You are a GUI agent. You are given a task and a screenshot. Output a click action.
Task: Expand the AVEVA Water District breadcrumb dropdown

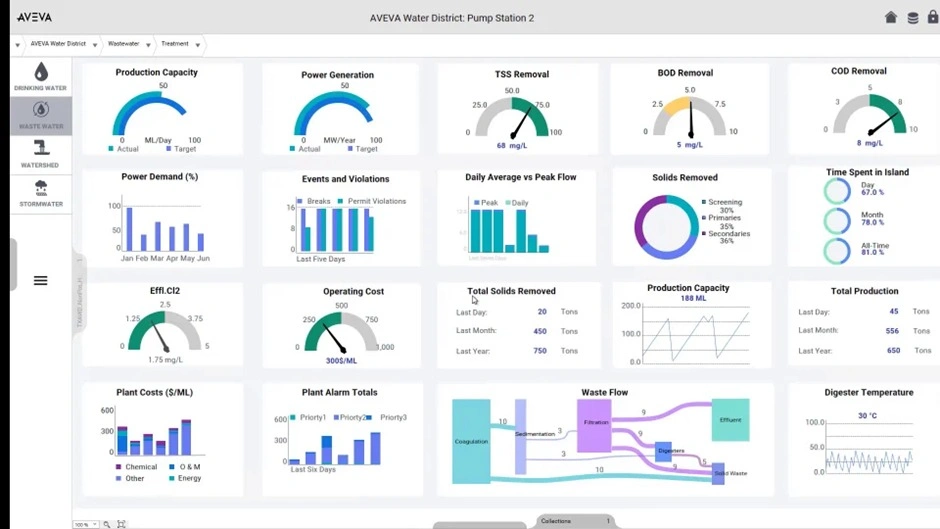pyautogui.click(x=95, y=45)
